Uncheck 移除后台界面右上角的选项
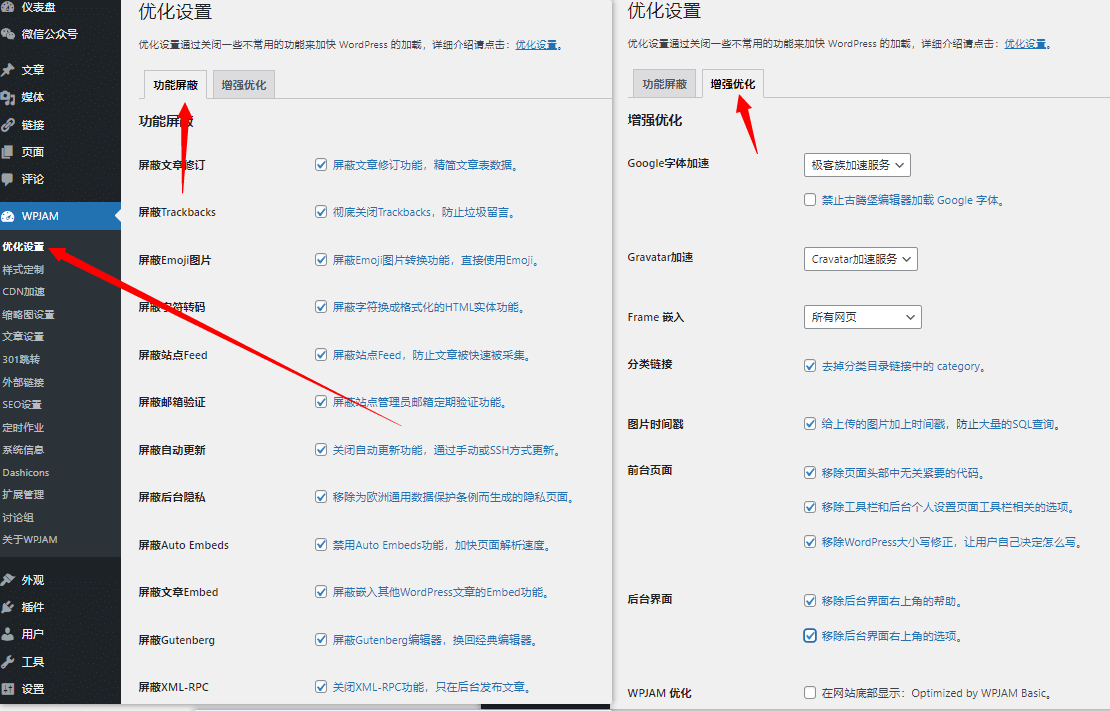This screenshot has width=1110, height=711. point(810,635)
